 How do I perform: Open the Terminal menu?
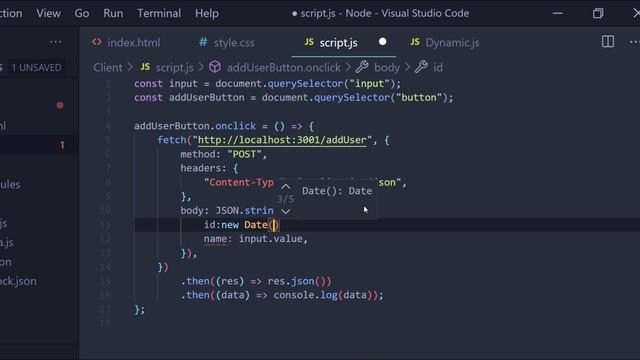pos(159,13)
